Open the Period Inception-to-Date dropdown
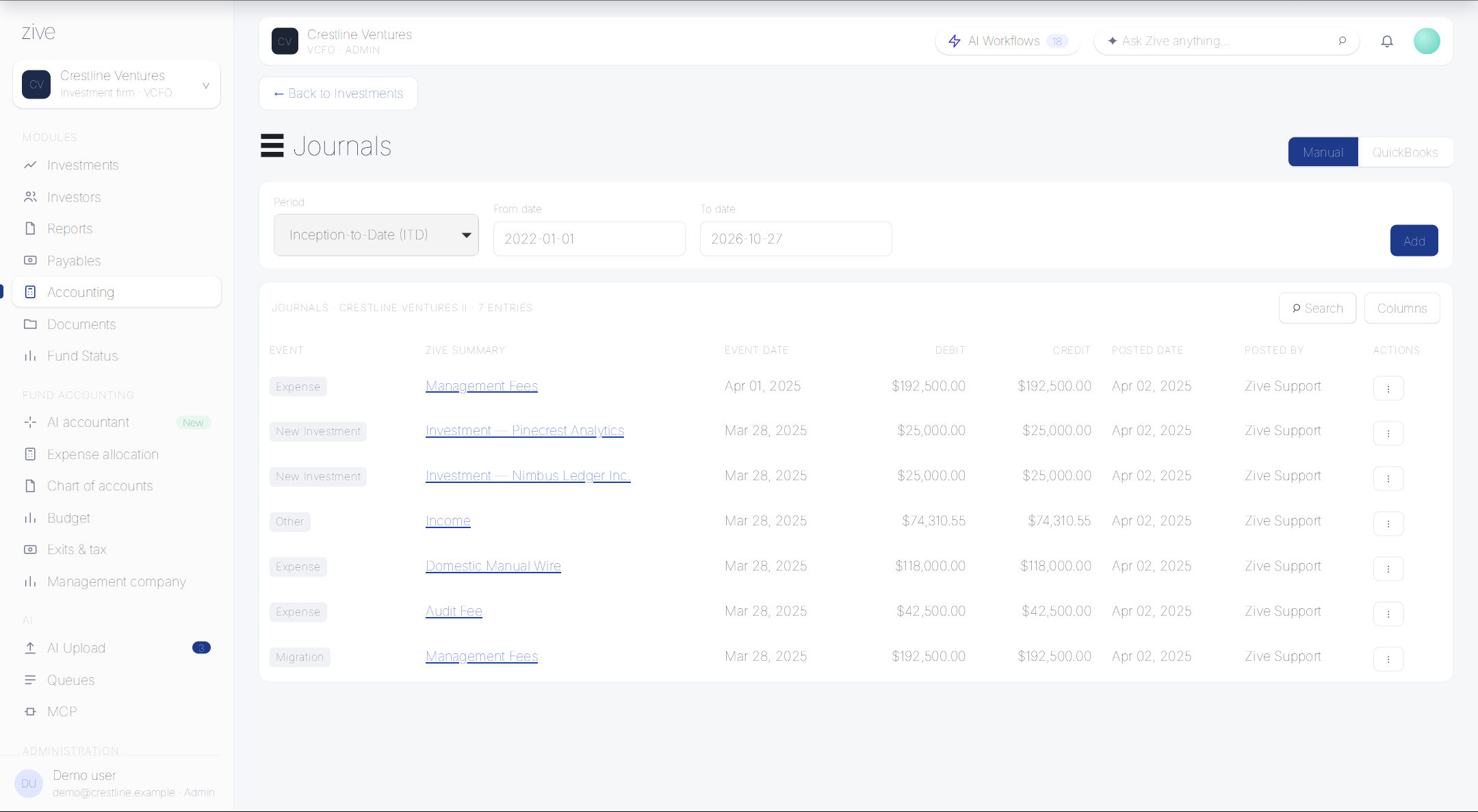Screen dimensions: 1478x812 coord(376,235)
